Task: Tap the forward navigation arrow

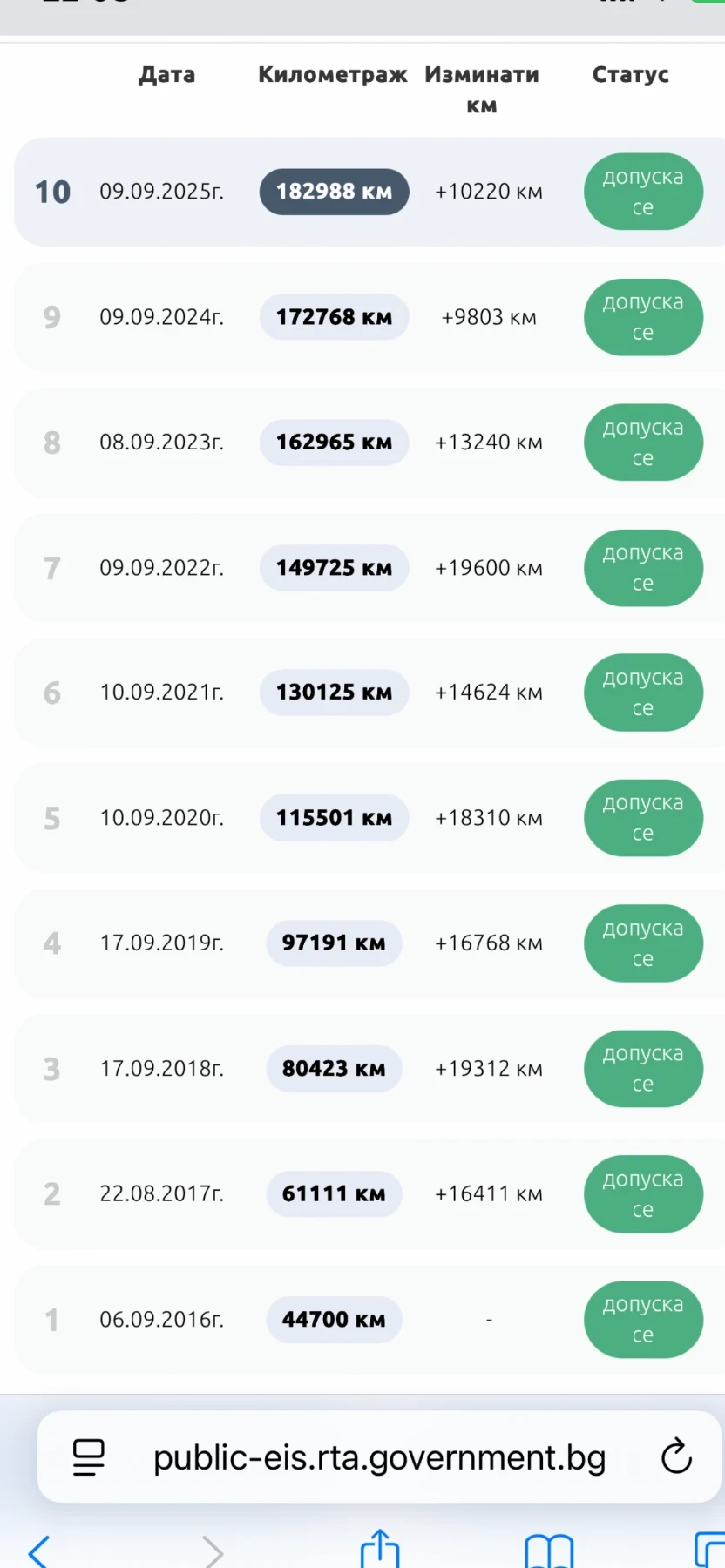Action: [x=212, y=1551]
